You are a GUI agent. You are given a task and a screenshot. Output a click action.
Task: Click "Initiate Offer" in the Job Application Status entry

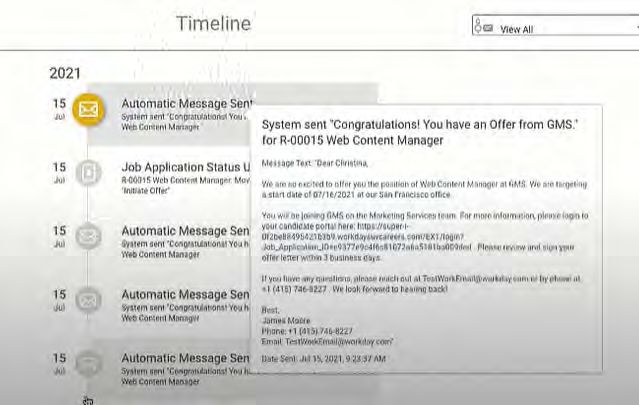coord(146,191)
